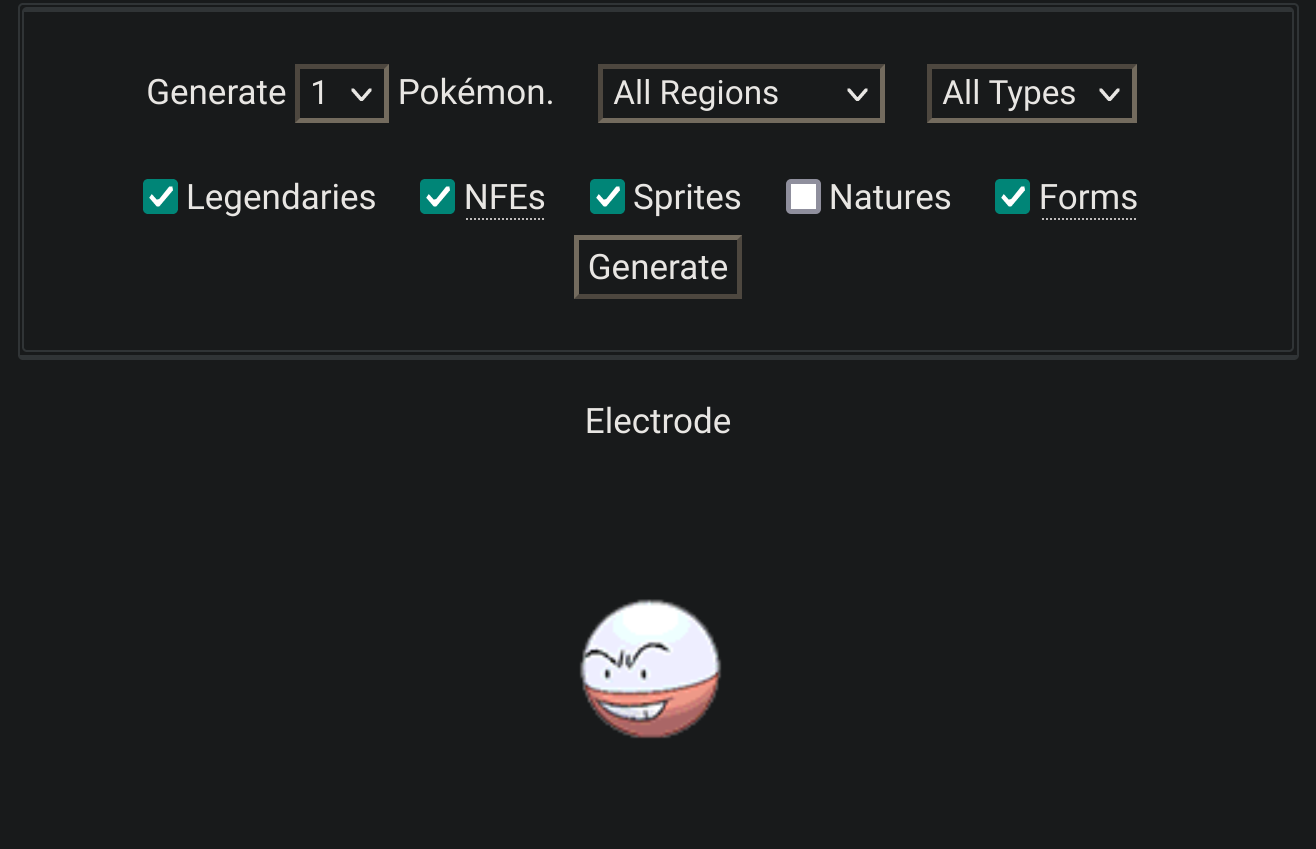Uncheck the Legendaries checkbox
1316x849 pixels.
click(x=160, y=197)
